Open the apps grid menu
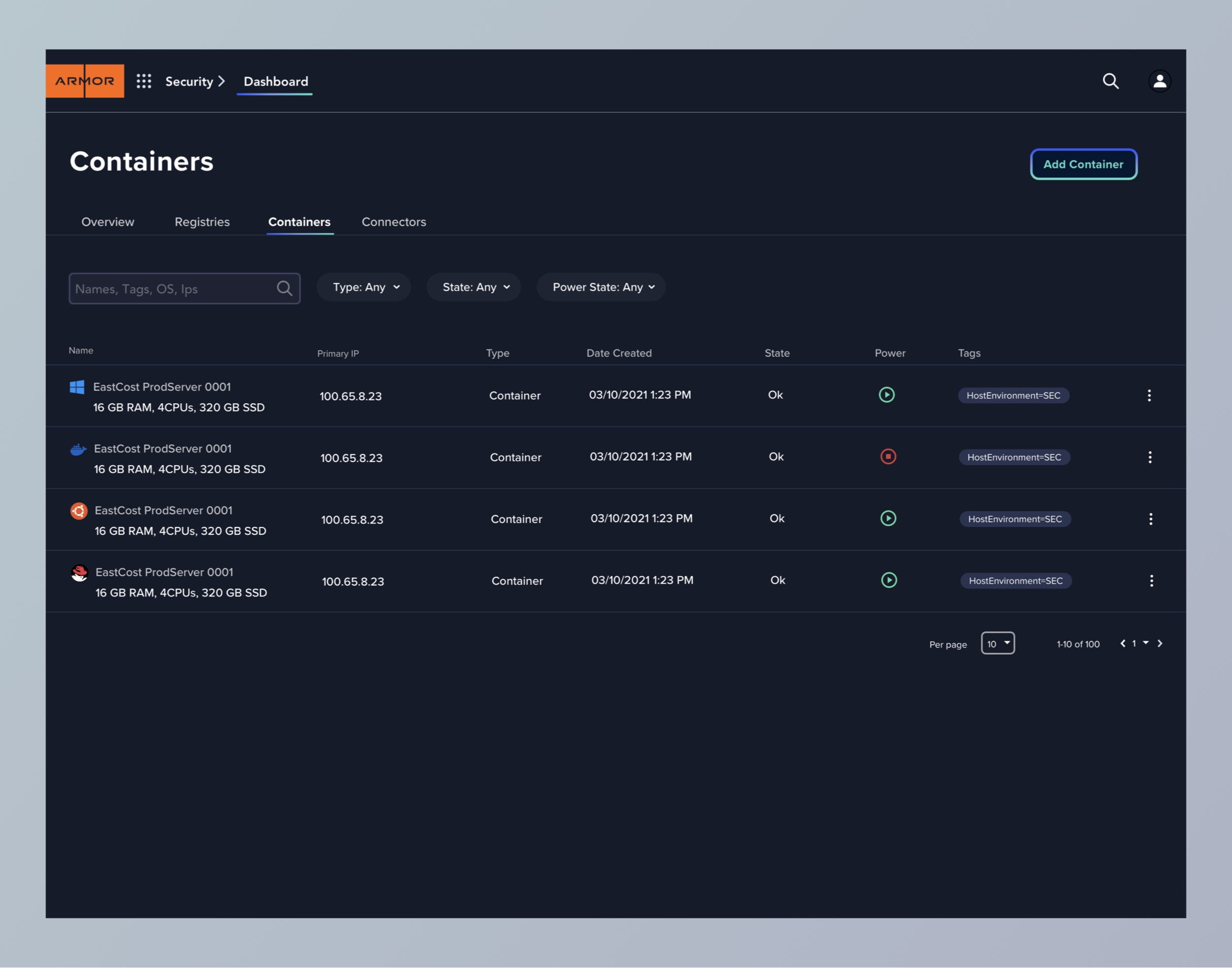 click(144, 81)
